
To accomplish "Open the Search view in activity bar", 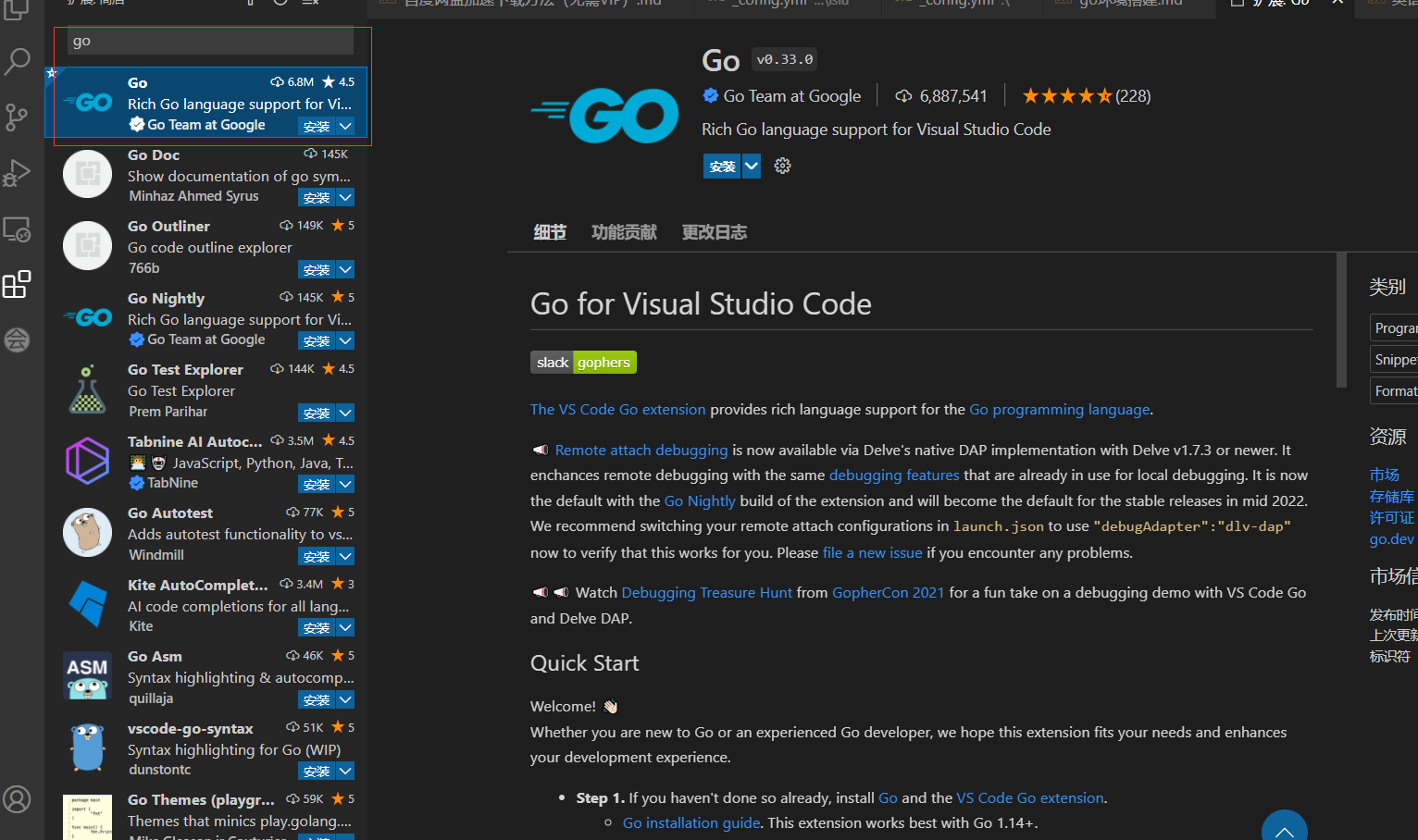I will (x=17, y=62).
